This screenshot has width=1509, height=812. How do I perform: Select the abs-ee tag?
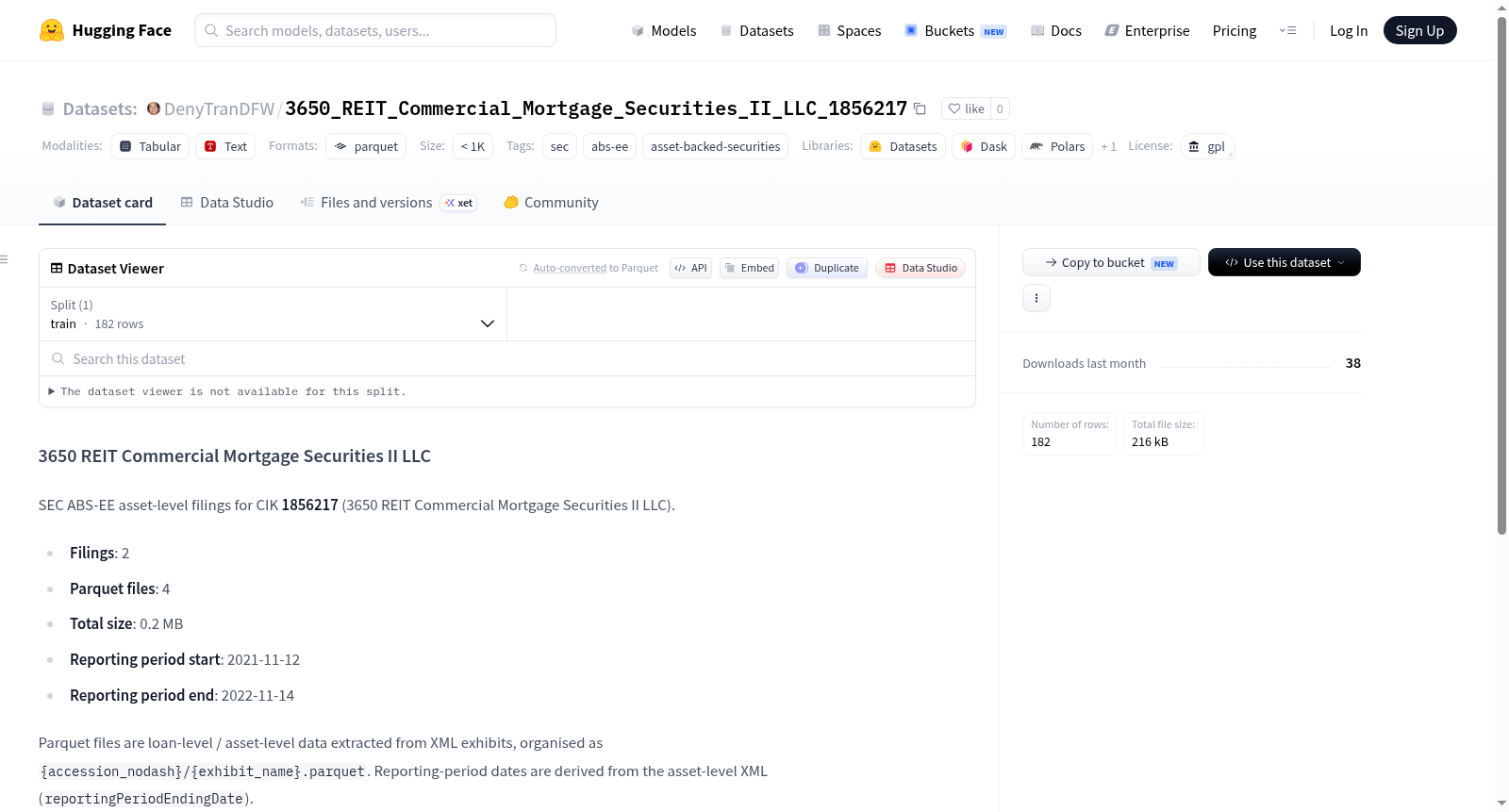pyautogui.click(x=609, y=146)
